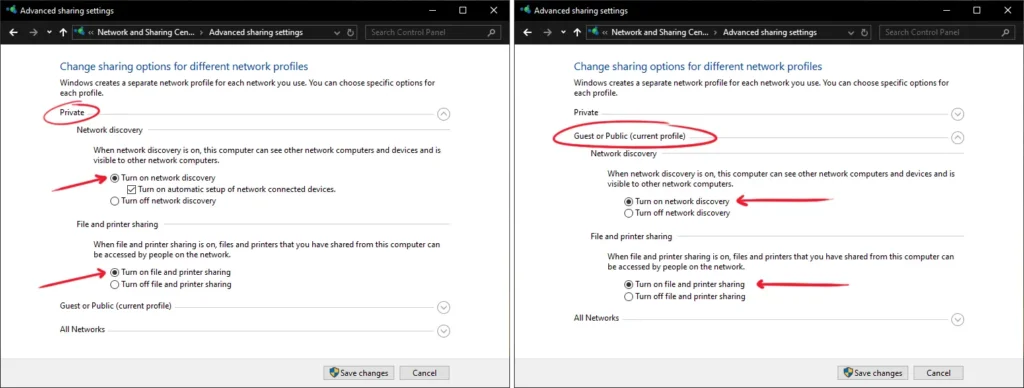Select Turn on file and printer sharing, right window
The image size is (1024, 388).
[684, 285]
